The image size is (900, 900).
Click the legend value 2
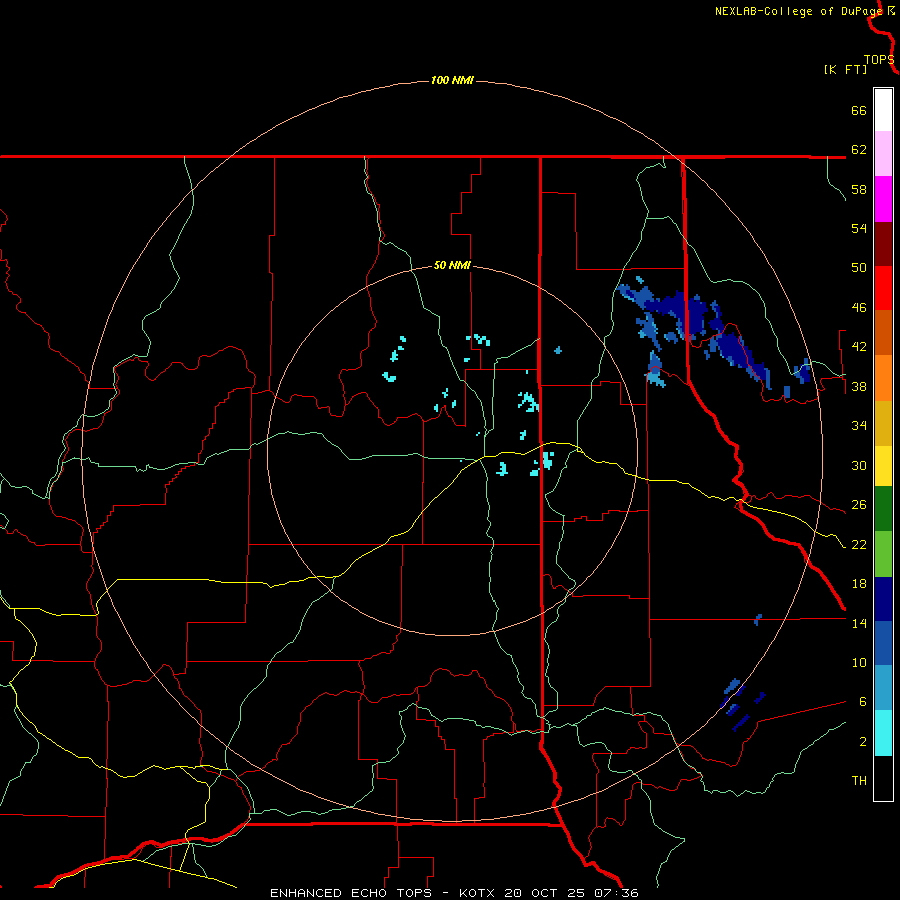pyautogui.click(x=863, y=741)
